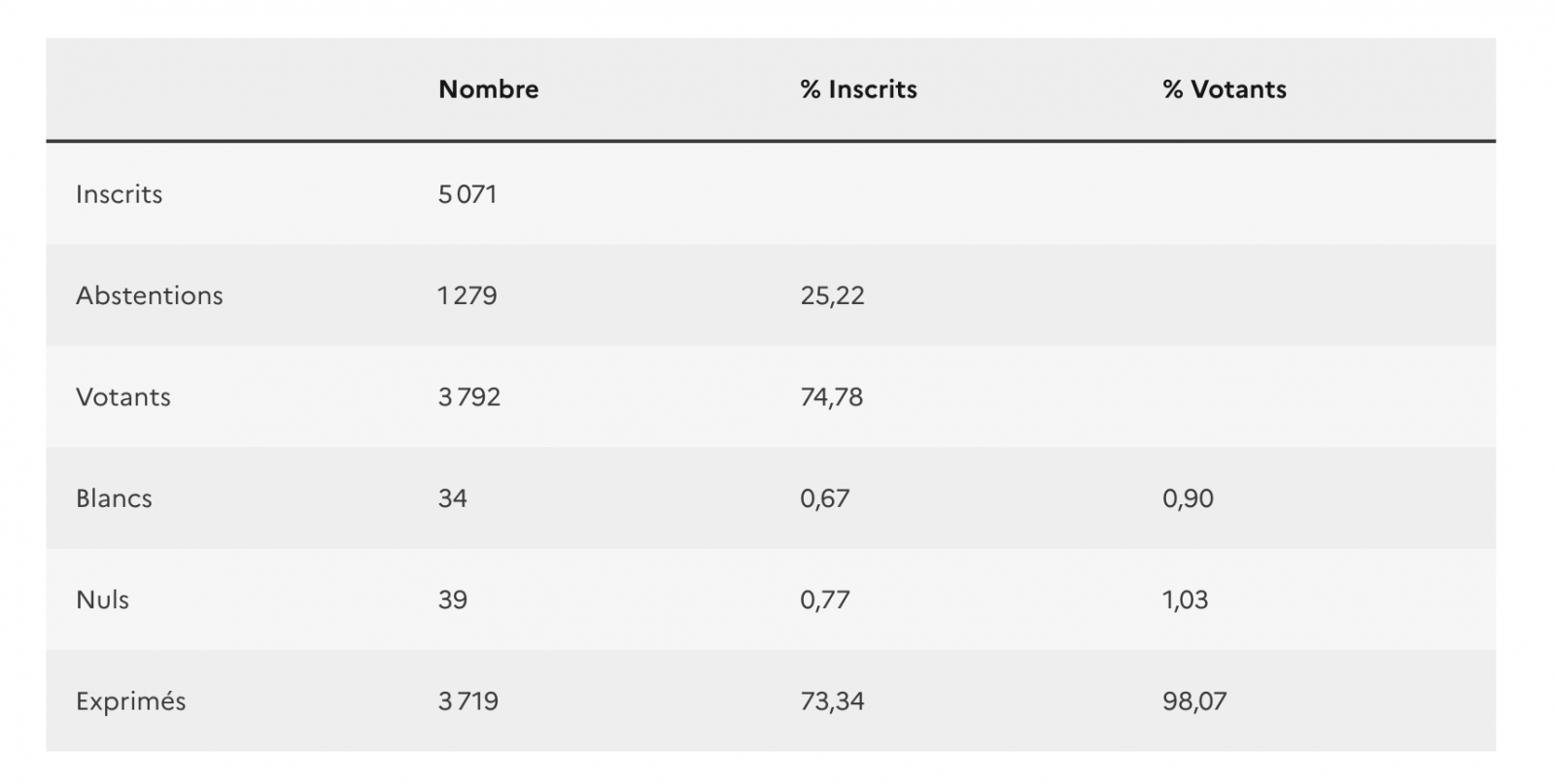The height and width of the screenshot is (784, 1555).
Task: Select the Exprimés count 3 719
Action: coord(468,701)
